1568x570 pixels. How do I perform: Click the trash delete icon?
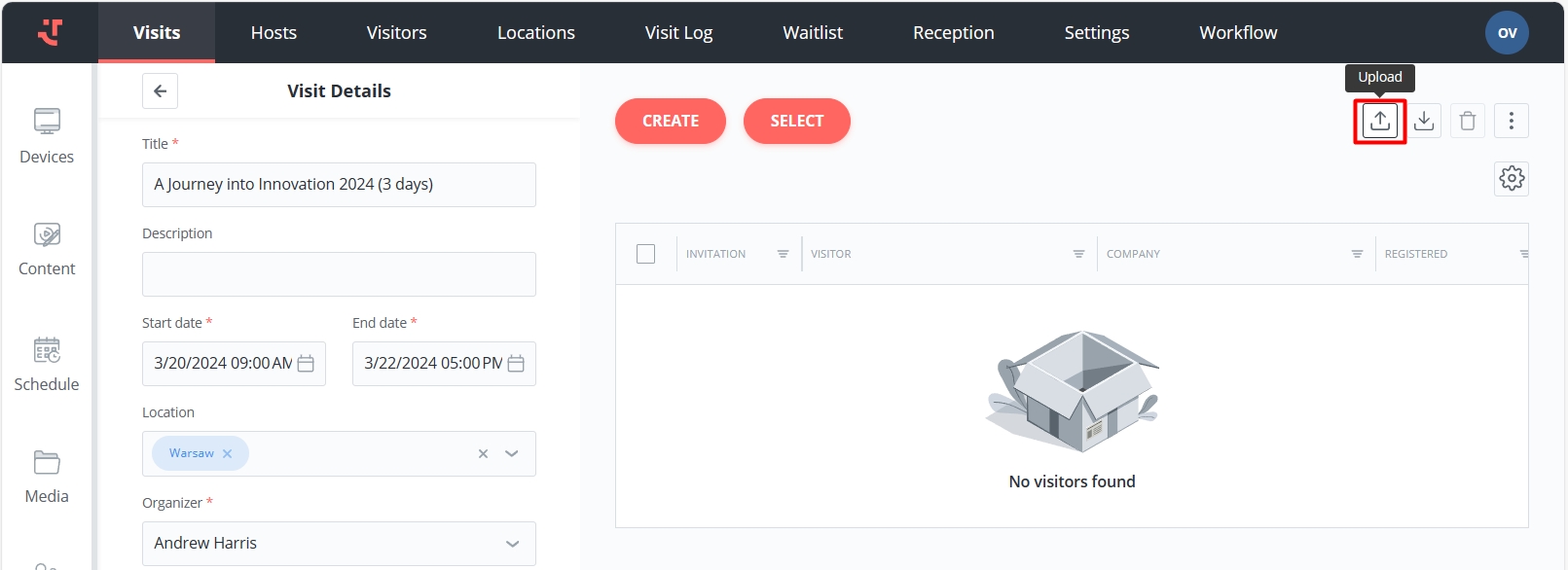1468,121
